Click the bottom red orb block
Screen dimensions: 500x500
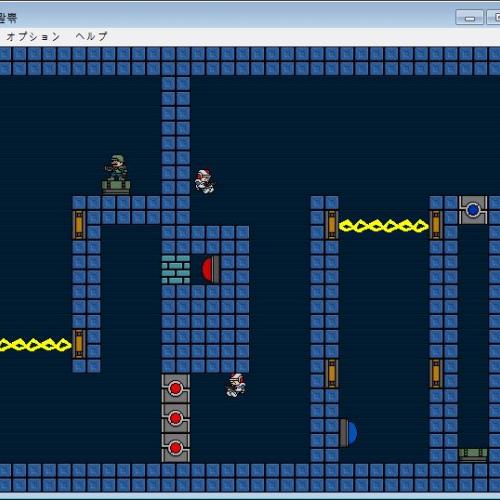[x=176, y=448]
